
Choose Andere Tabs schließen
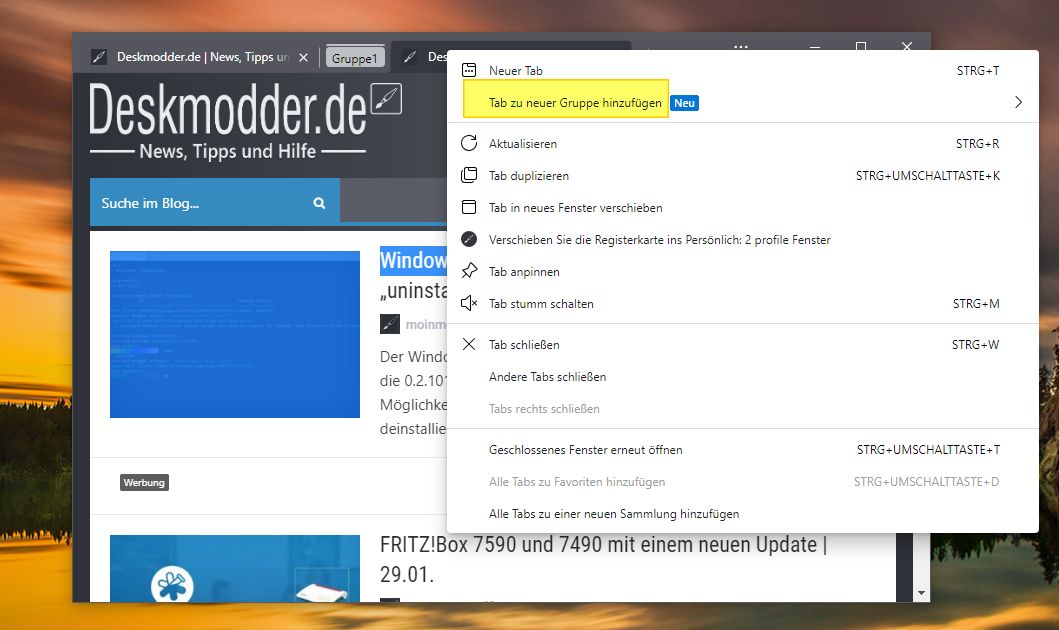click(x=743, y=376)
